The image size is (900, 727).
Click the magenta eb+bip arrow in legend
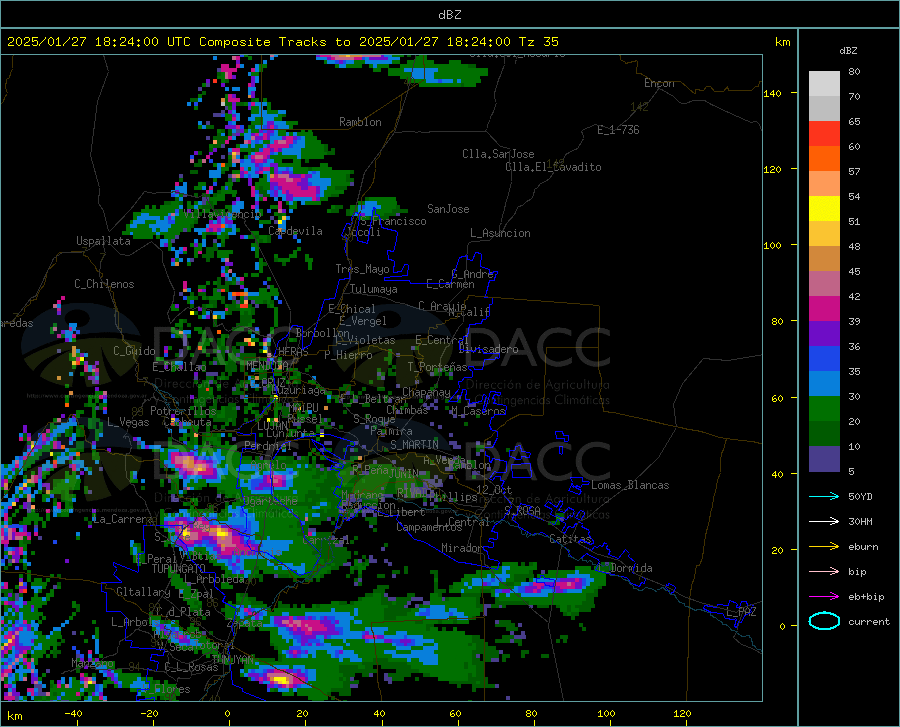click(824, 596)
